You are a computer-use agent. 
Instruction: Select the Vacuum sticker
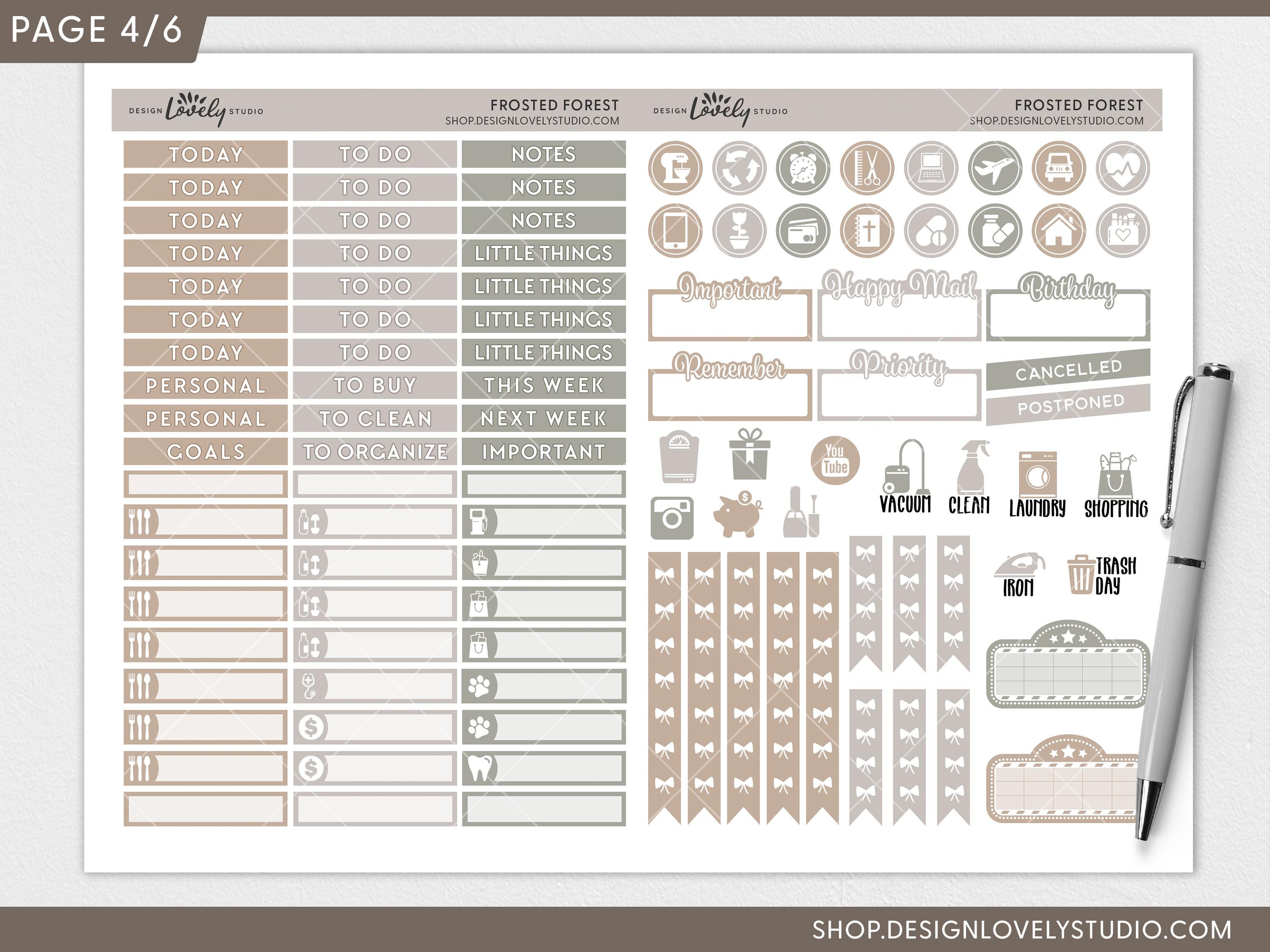[906, 476]
